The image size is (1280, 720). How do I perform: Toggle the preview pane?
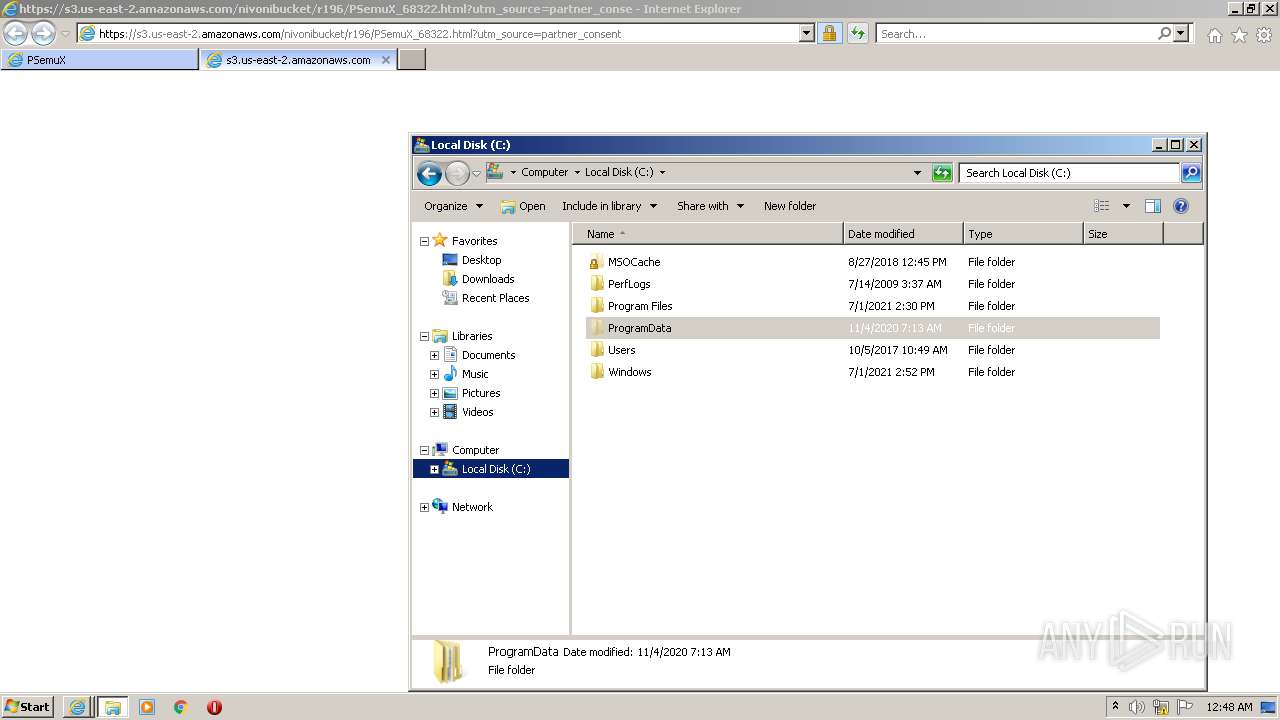(x=1153, y=206)
